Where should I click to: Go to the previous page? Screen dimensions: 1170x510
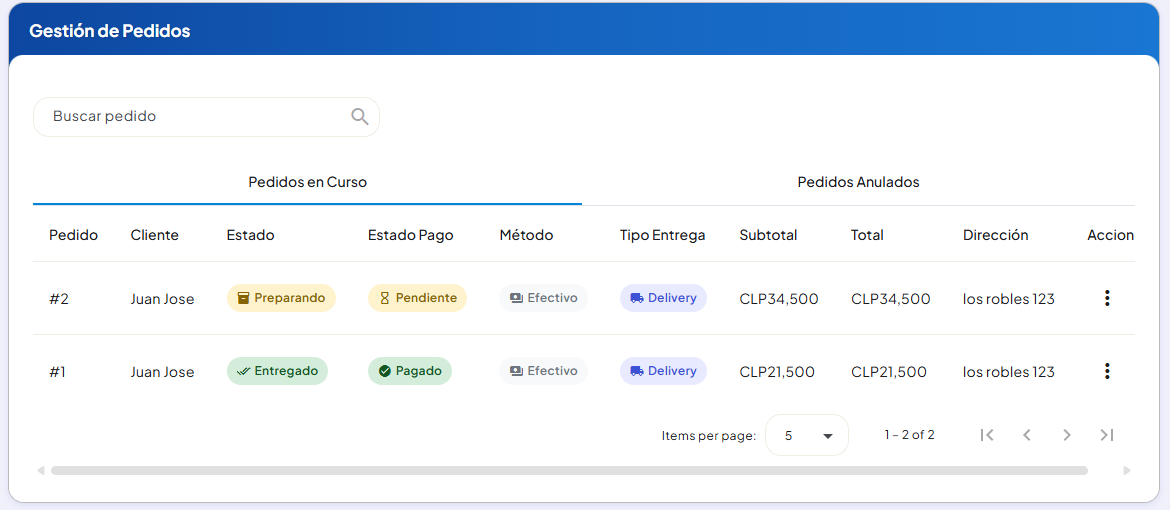(1027, 435)
